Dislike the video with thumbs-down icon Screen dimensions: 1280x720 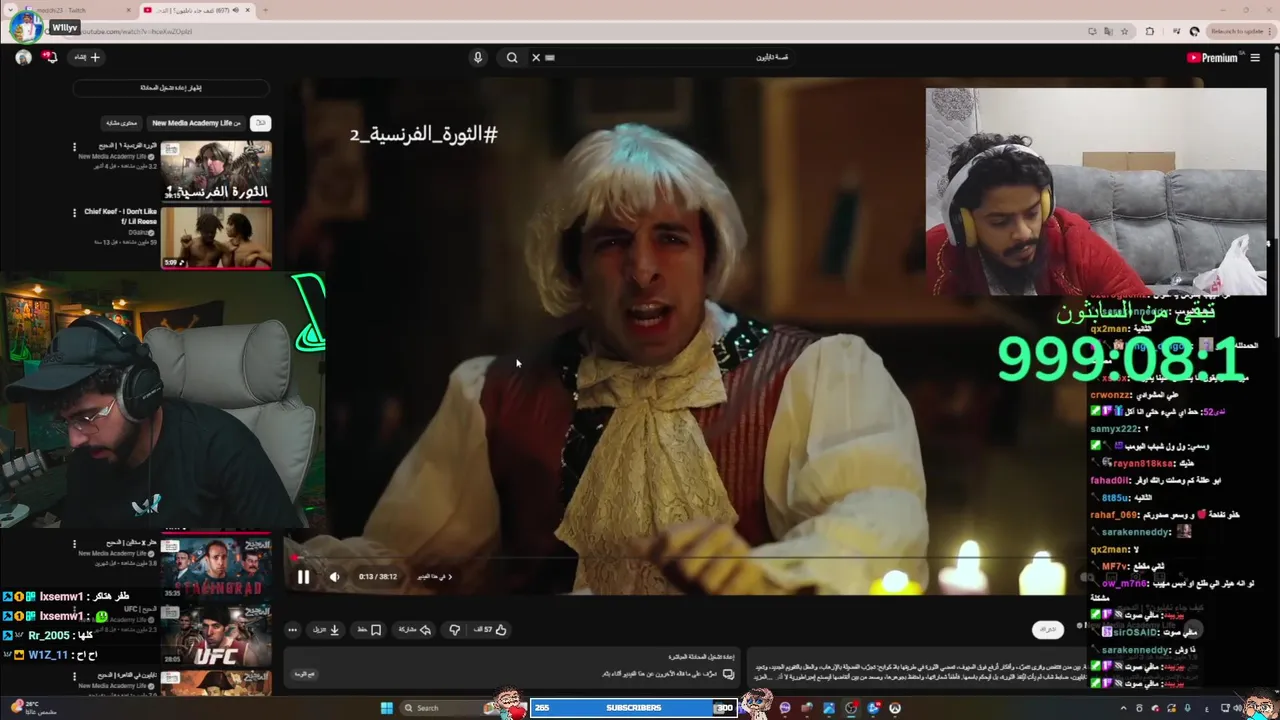tap(454, 629)
